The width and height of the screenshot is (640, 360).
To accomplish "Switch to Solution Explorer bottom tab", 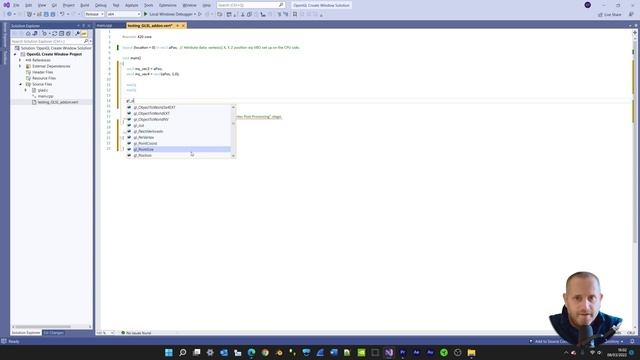I will point(26,333).
